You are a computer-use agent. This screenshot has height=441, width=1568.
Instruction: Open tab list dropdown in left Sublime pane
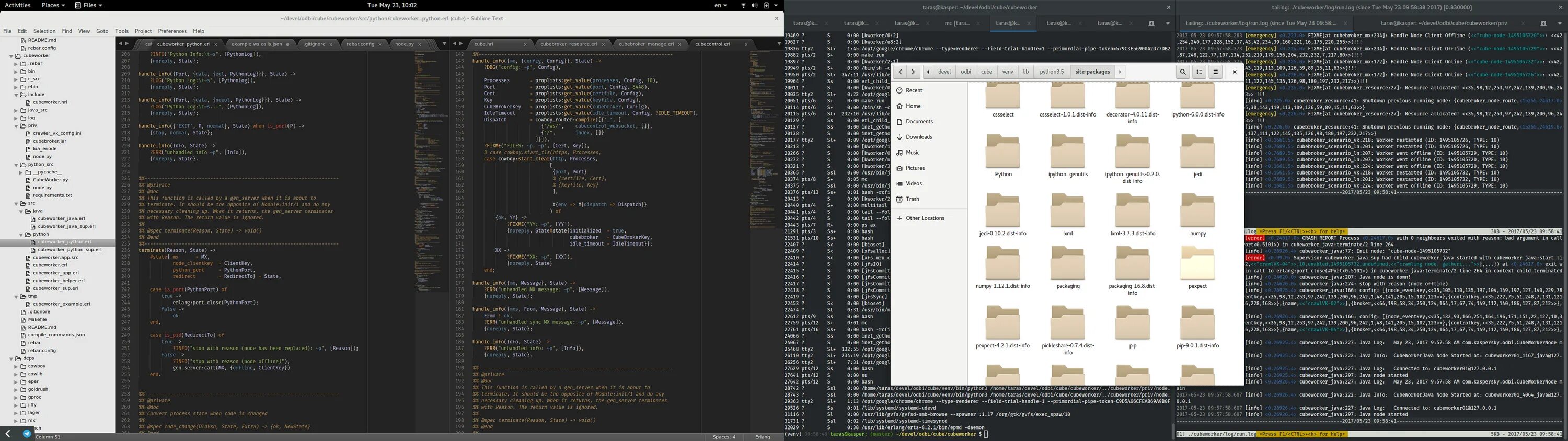444,44
